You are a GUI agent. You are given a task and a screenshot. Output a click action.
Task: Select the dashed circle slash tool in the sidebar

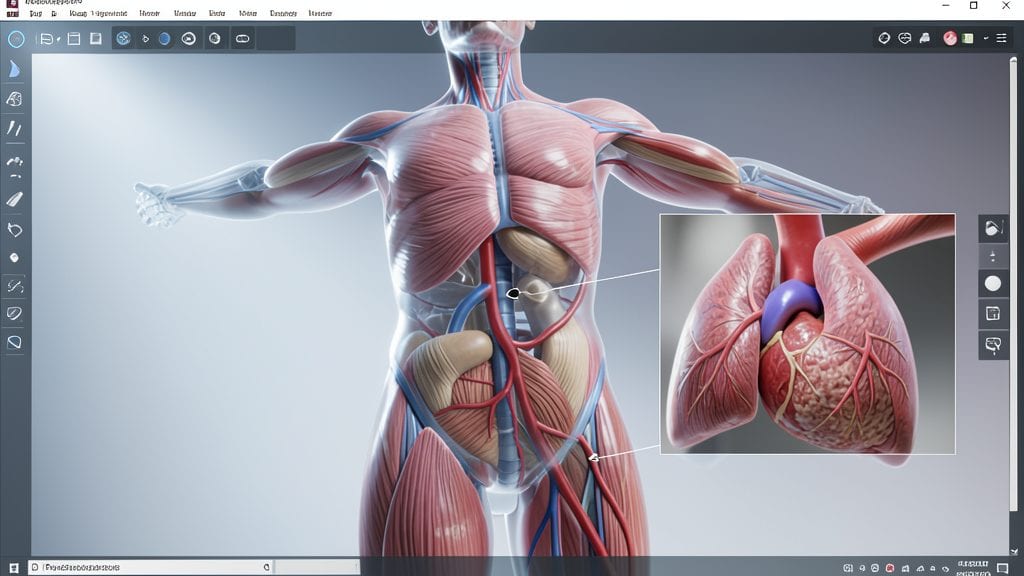(14, 286)
